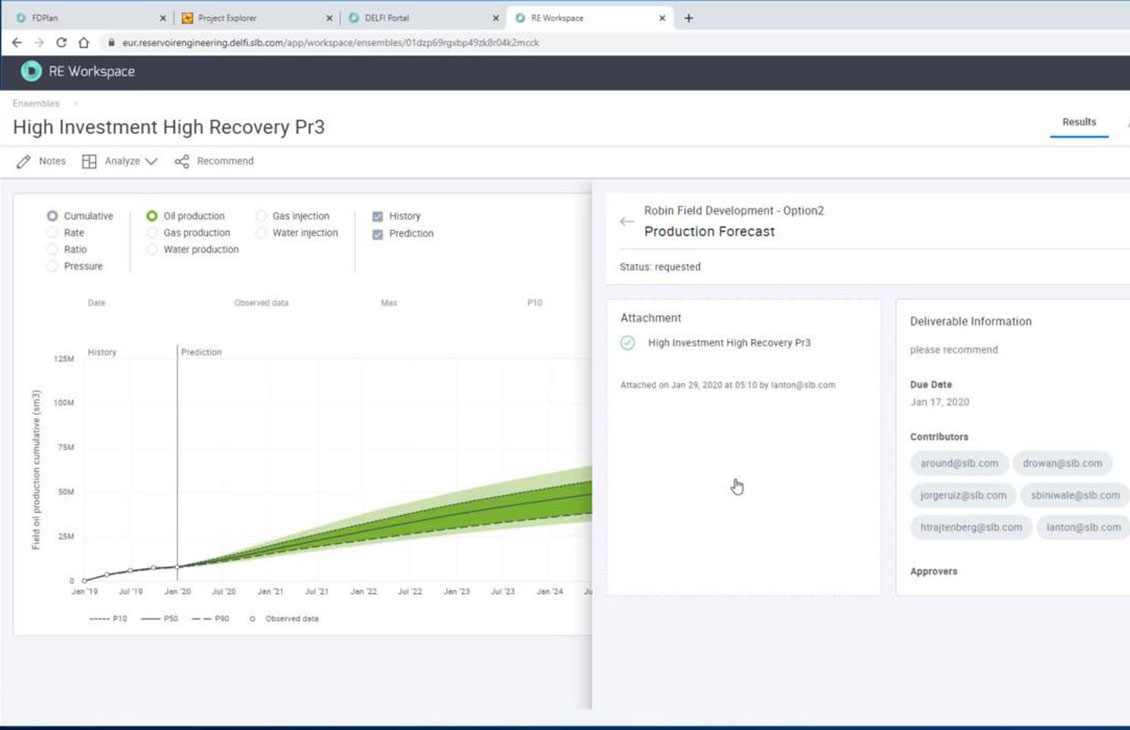Click contributor sbiniwale@slb.com chip
This screenshot has height=730, width=1130.
click(x=1075, y=495)
